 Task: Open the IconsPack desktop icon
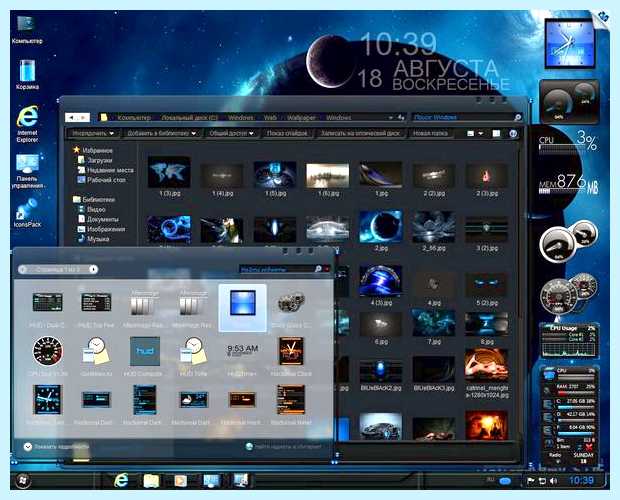[x=27, y=213]
